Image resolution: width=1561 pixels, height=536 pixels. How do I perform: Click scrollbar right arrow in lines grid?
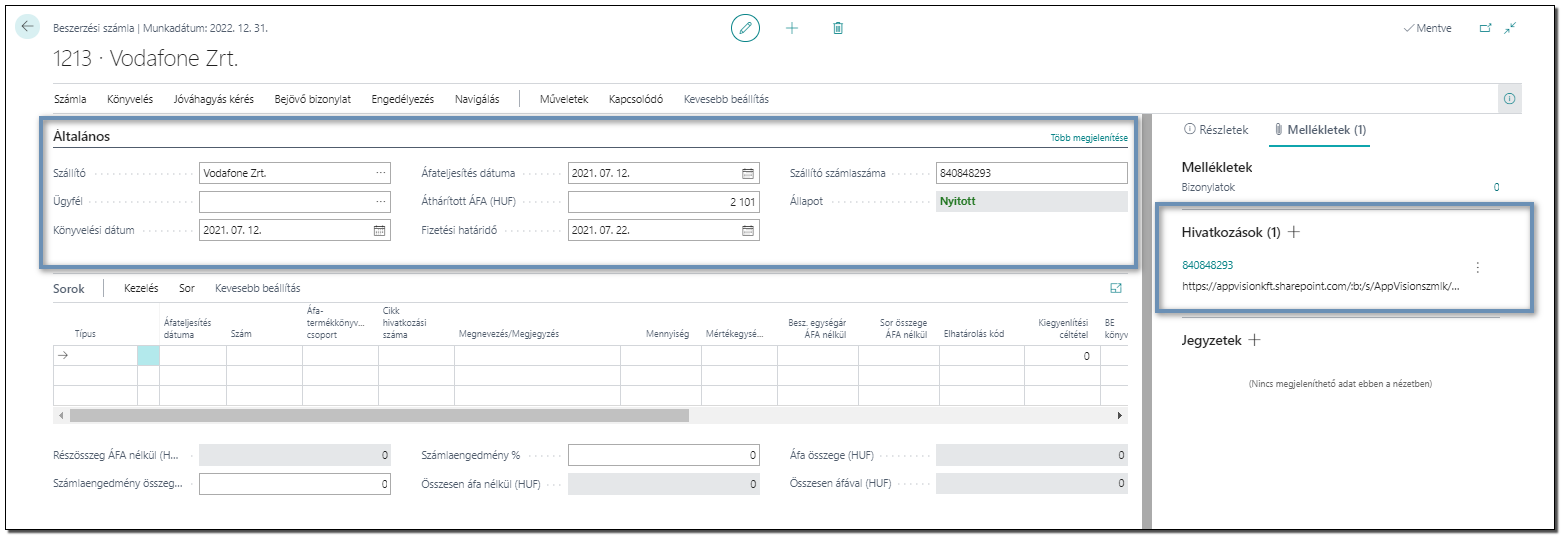tap(1119, 415)
